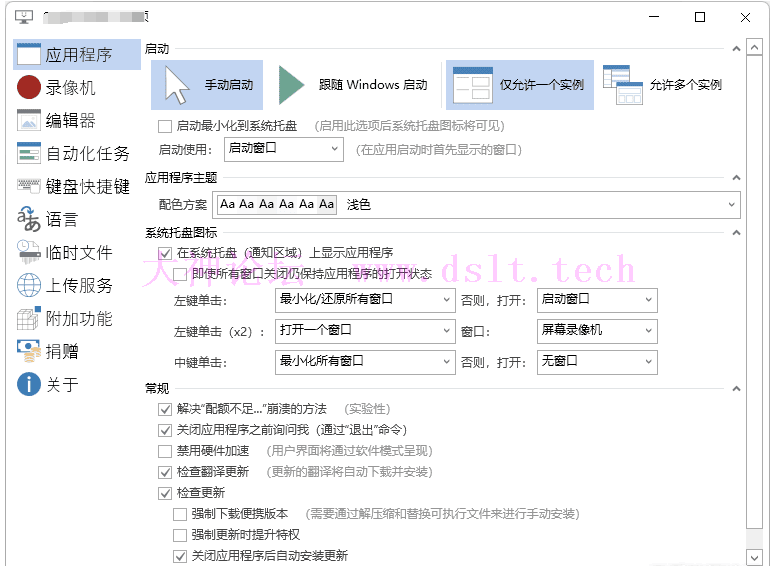This screenshot has height=566, width=776.
Task: Enable 启动最小化到系统托盘 checkbox
Action: tap(165, 127)
